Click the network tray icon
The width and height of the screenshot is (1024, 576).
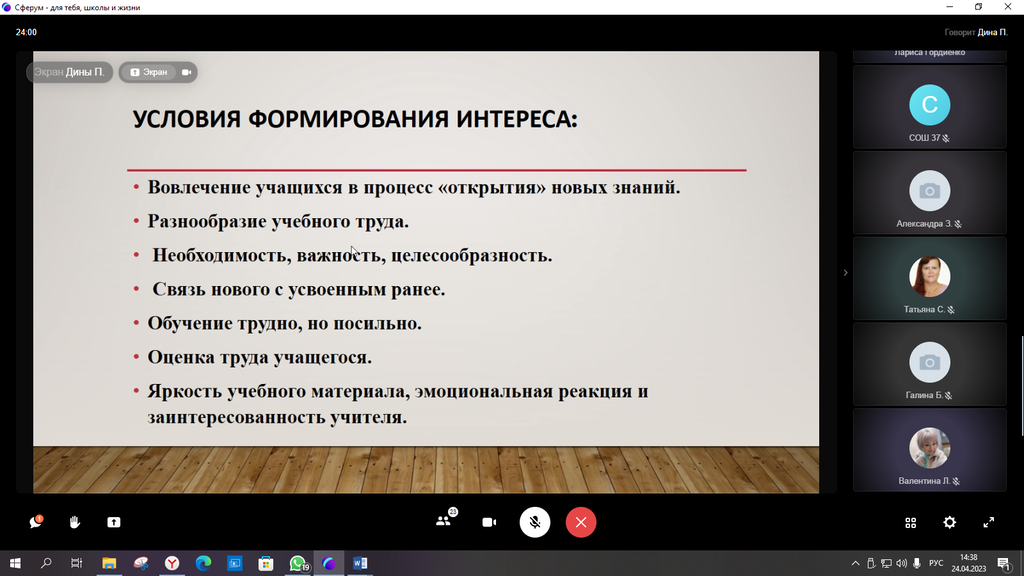(886, 563)
